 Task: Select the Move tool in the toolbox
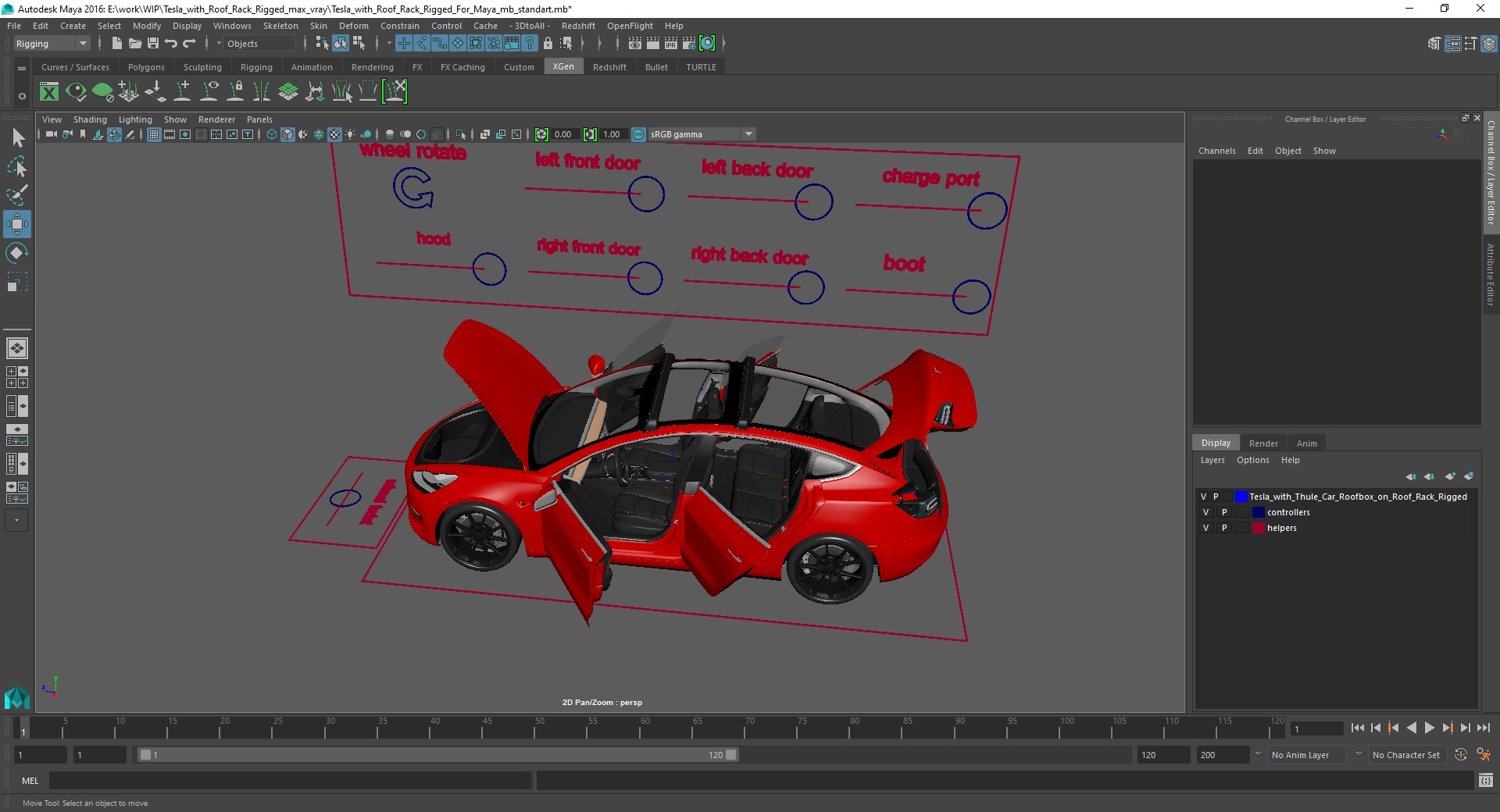[x=16, y=224]
